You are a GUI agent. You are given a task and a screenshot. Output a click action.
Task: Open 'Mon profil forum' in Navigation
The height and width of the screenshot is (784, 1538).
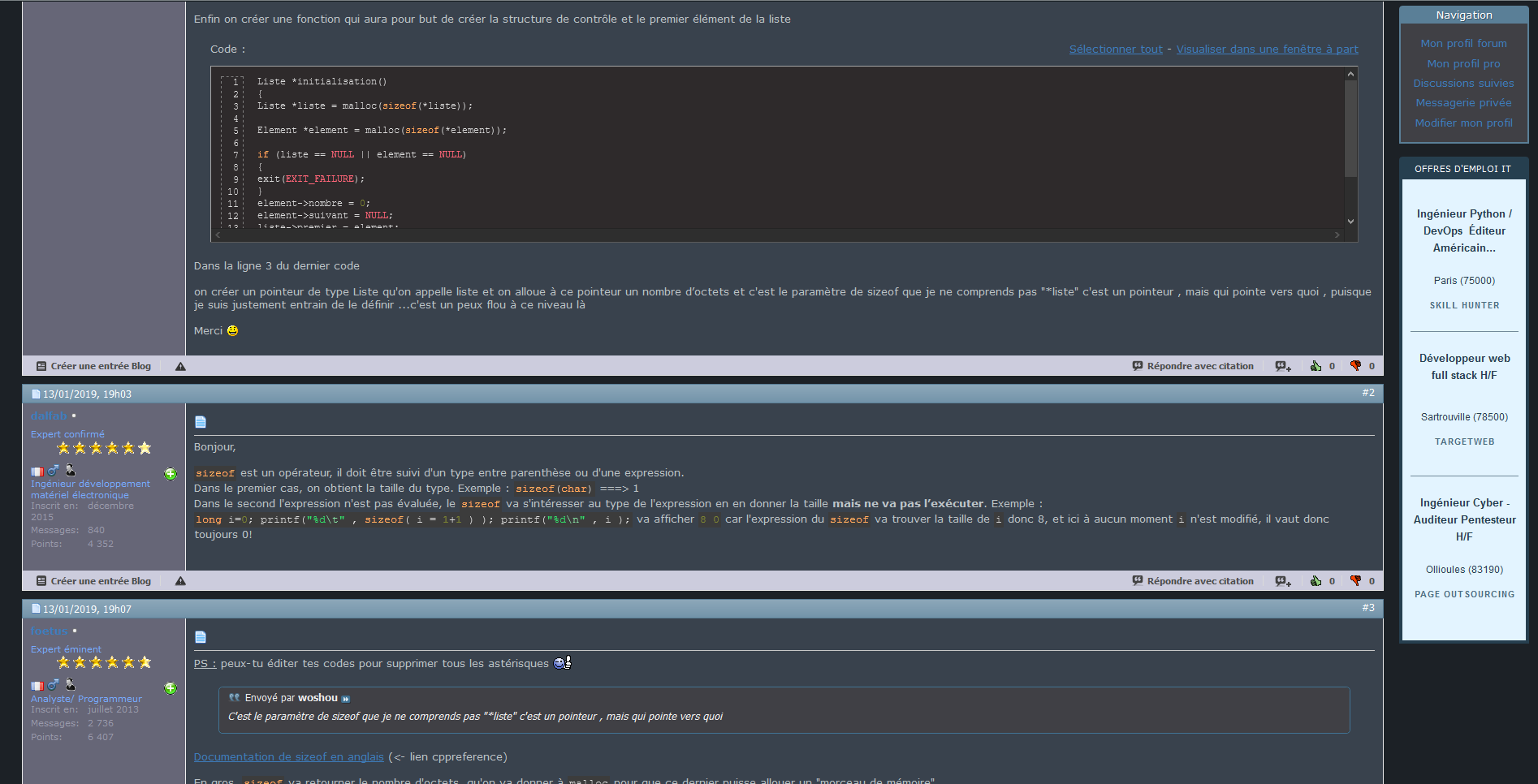point(1463,44)
